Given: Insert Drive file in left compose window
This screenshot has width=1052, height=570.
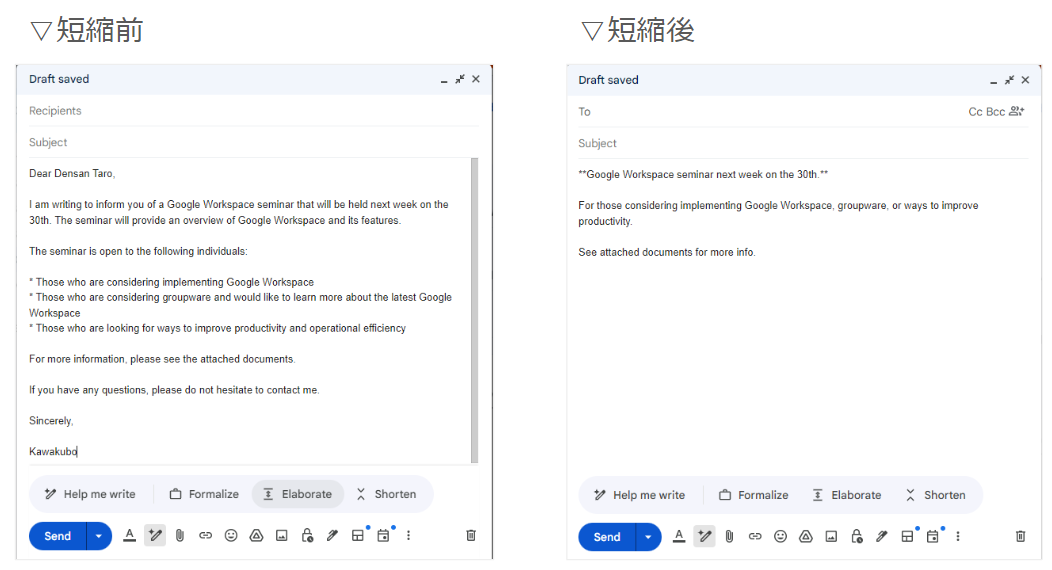Looking at the screenshot, I should (x=256, y=535).
